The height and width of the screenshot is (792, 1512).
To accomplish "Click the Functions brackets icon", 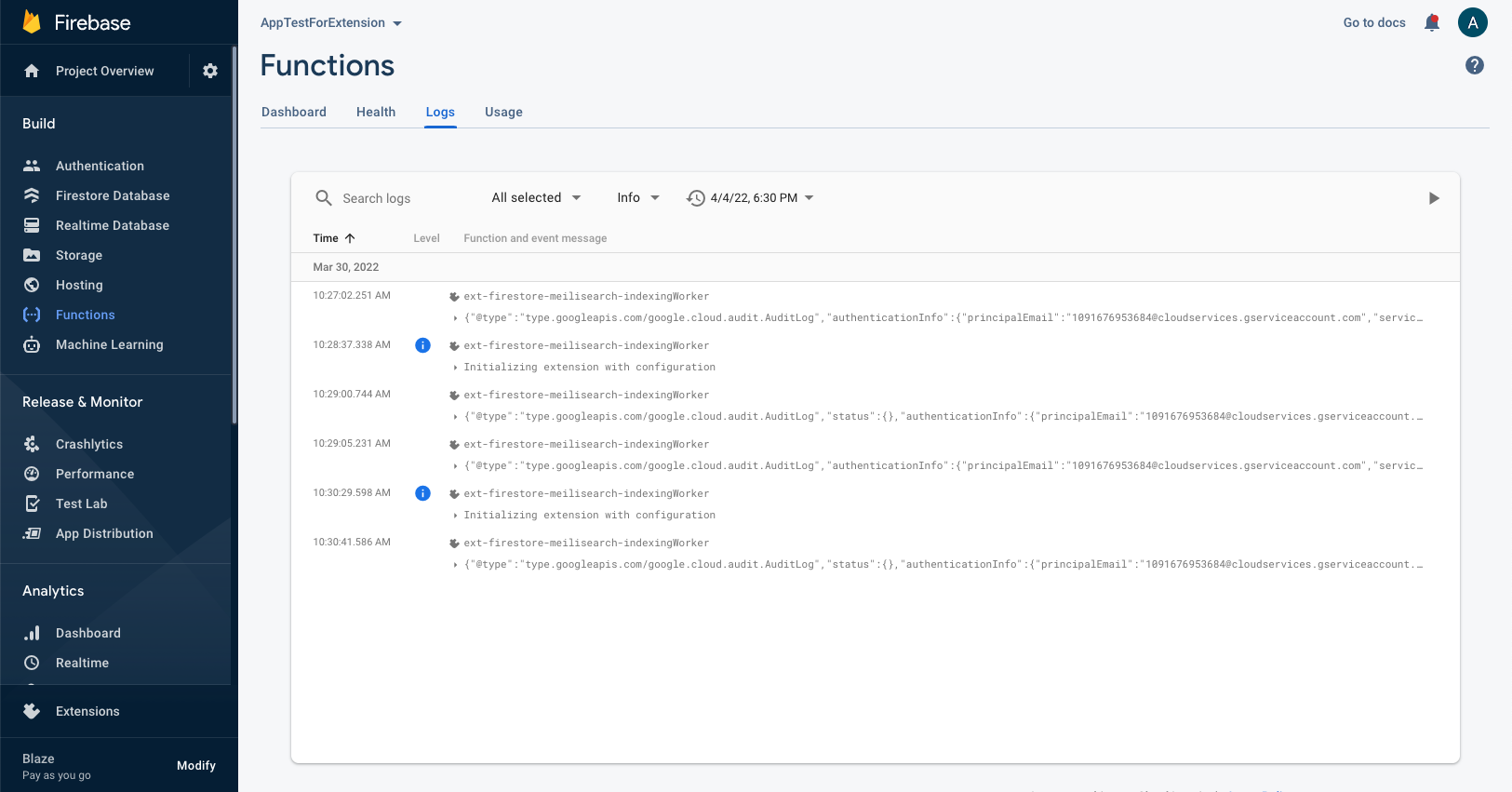I will coord(32,315).
